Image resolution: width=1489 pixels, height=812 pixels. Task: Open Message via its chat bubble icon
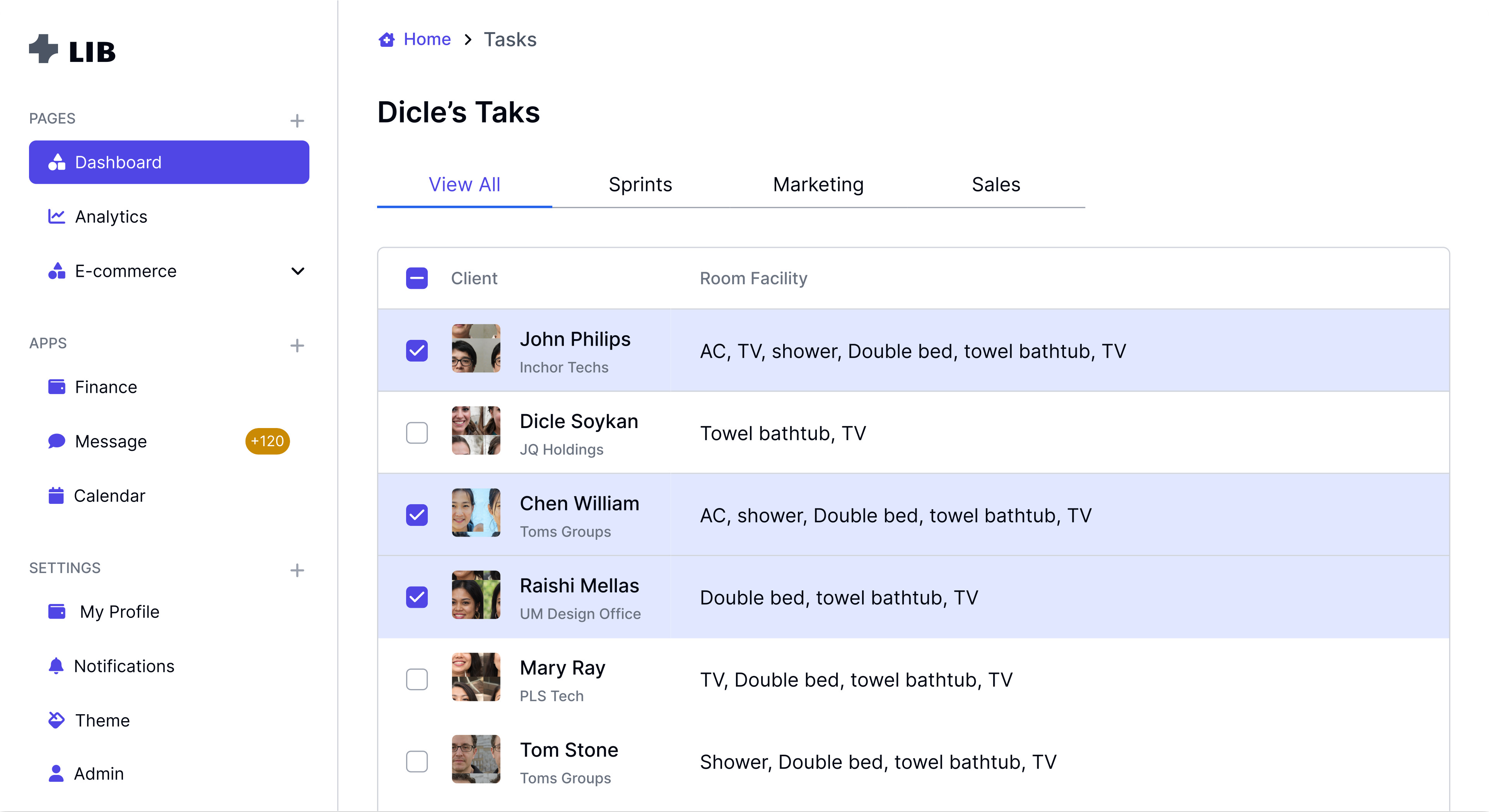[56, 441]
